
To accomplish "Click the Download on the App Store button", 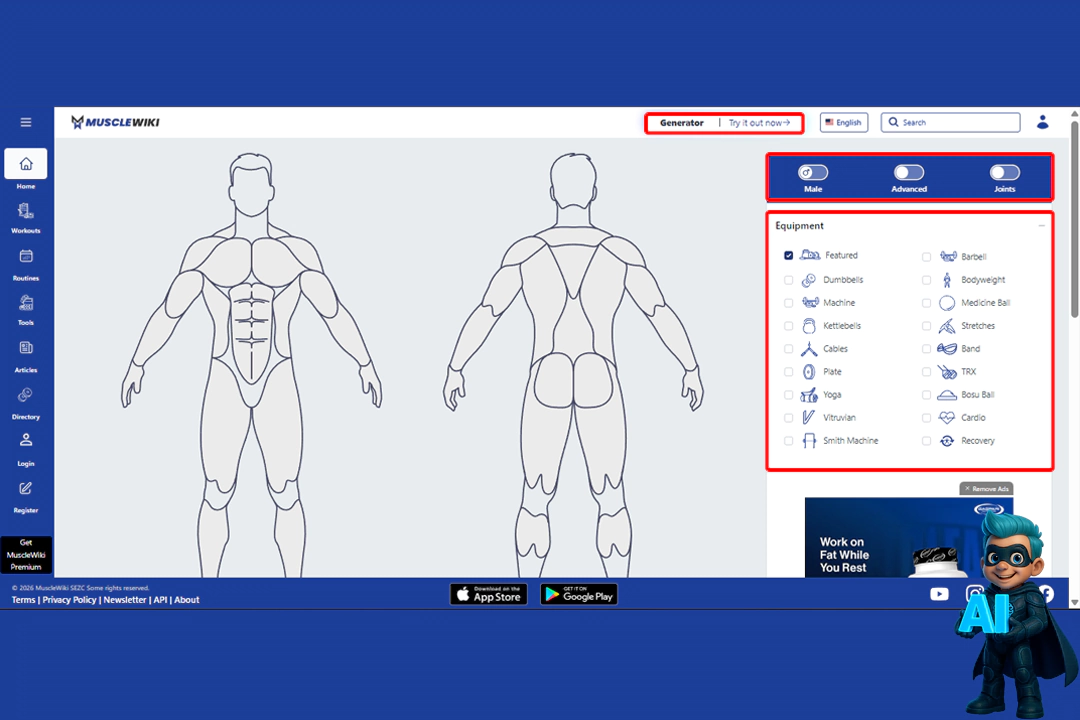I will click(488, 594).
